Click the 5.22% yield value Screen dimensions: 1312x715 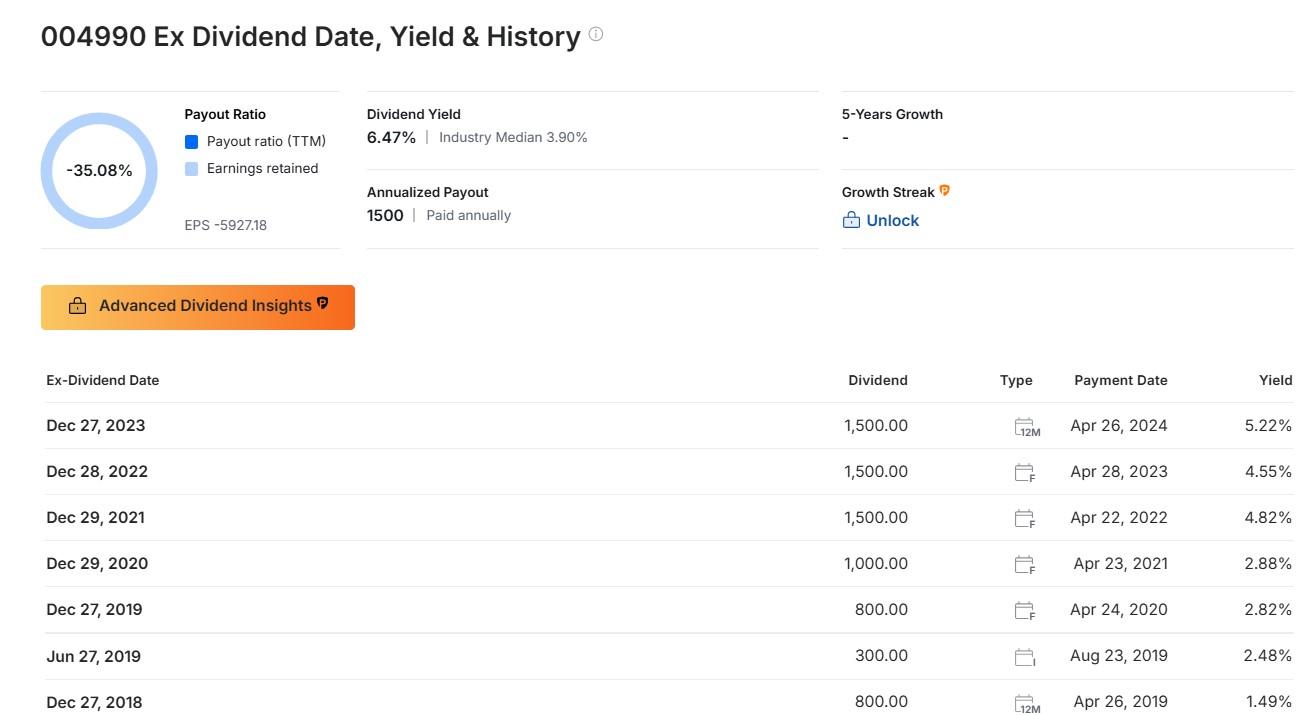1269,426
